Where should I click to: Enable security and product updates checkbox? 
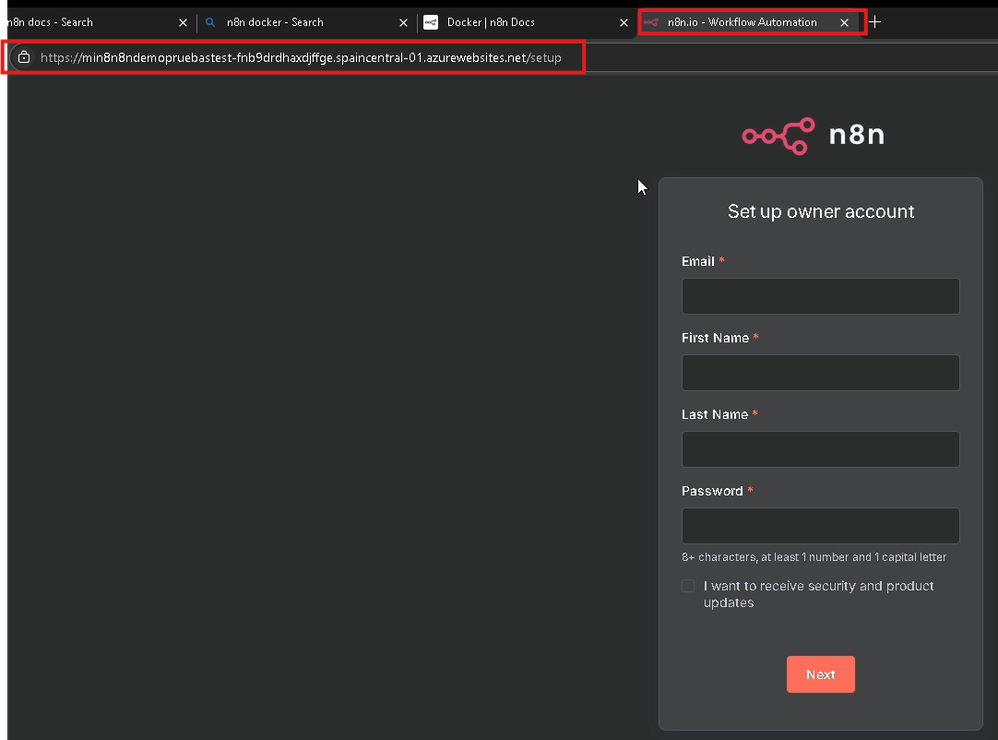(688, 586)
